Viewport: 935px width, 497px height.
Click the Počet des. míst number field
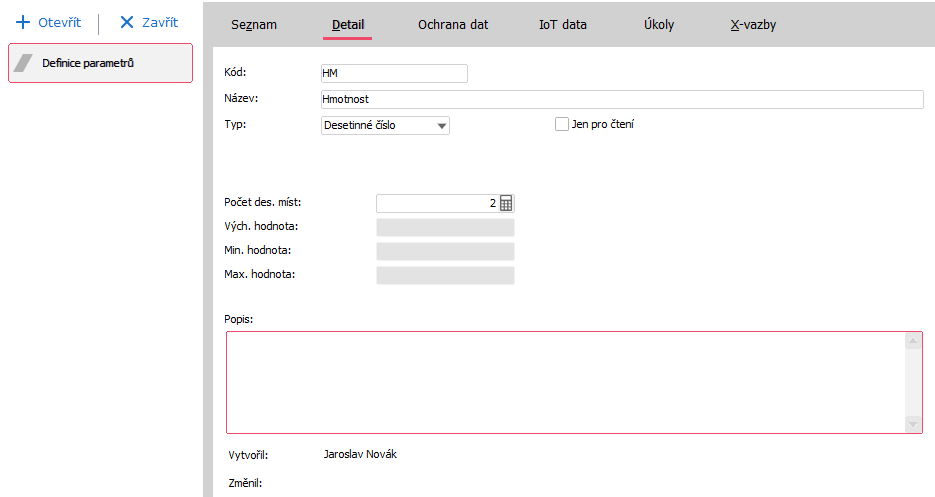click(x=436, y=203)
